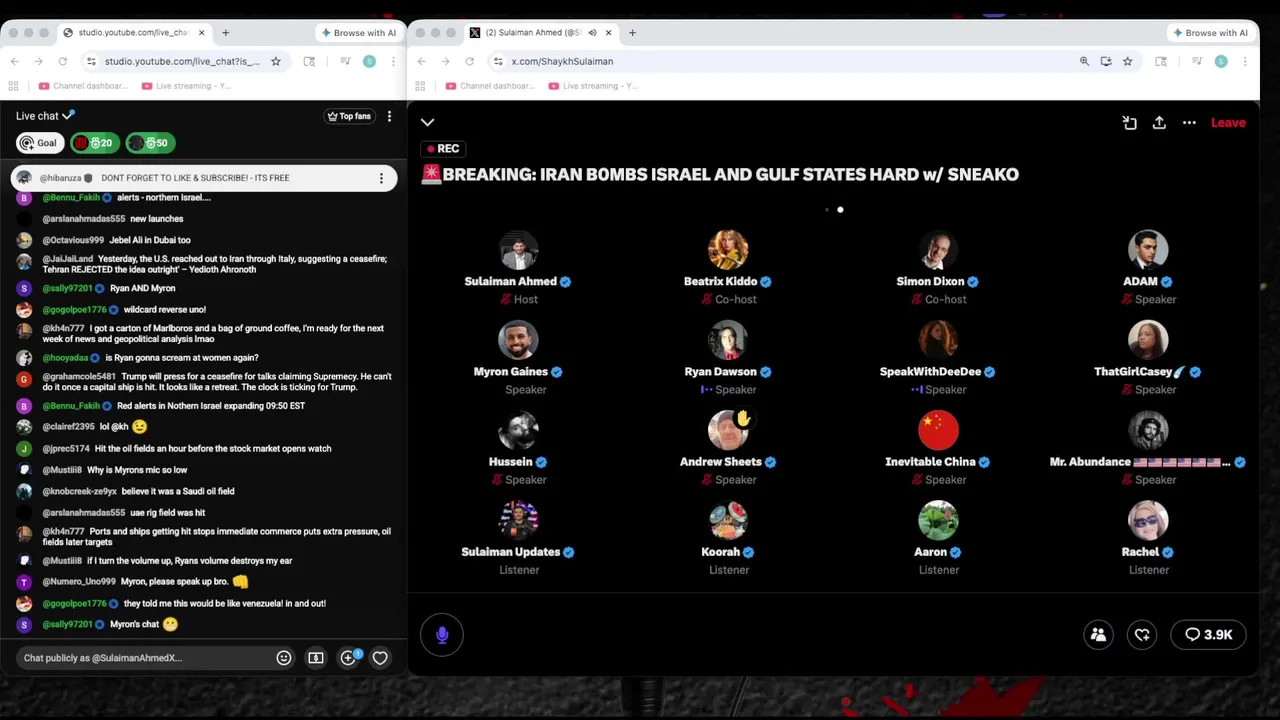Click the Super Chat dollar icon
1280x720 pixels.
coord(316,658)
